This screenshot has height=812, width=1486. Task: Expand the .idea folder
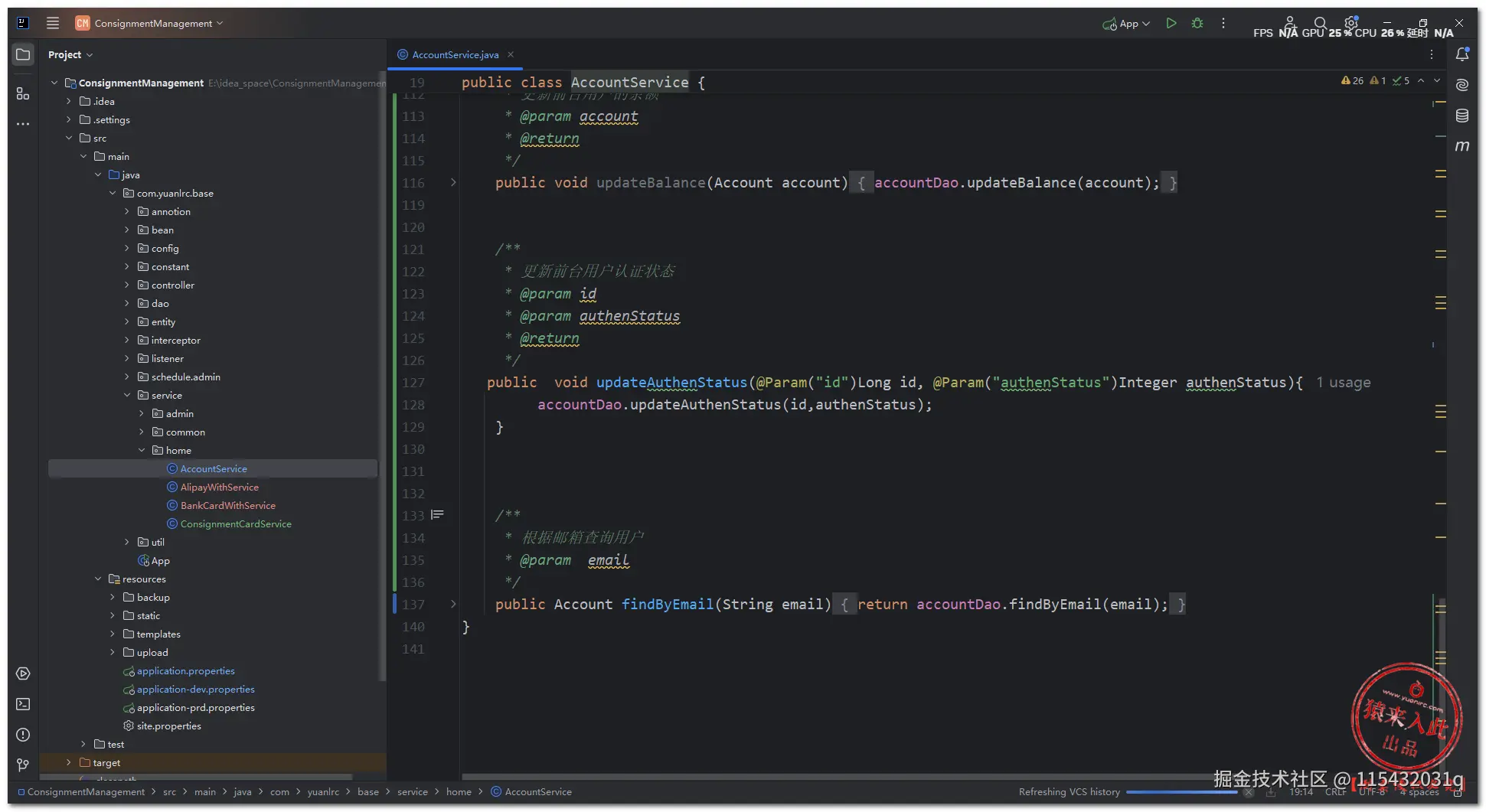69,101
